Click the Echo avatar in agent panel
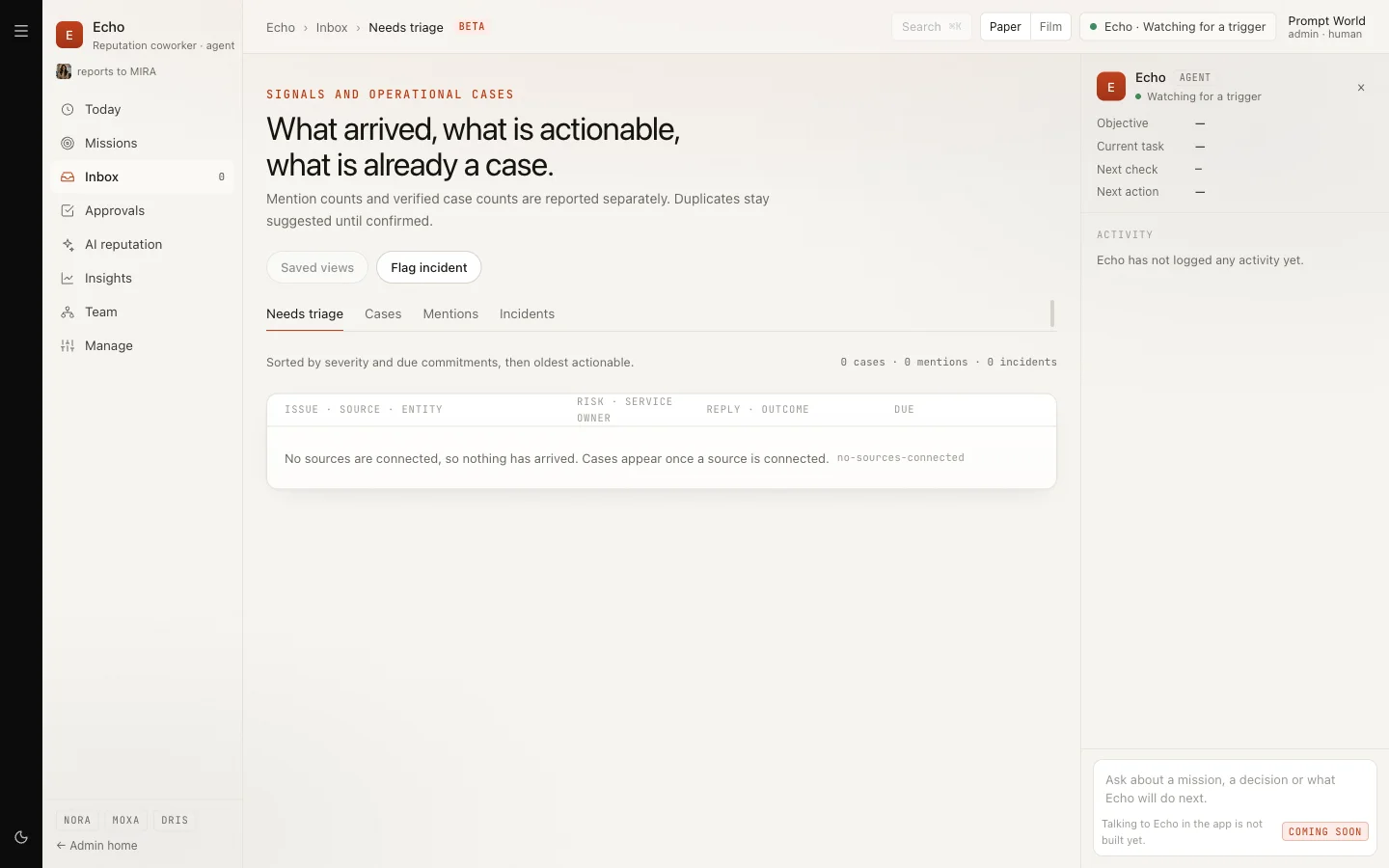The image size is (1389, 868). click(1111, 86)
